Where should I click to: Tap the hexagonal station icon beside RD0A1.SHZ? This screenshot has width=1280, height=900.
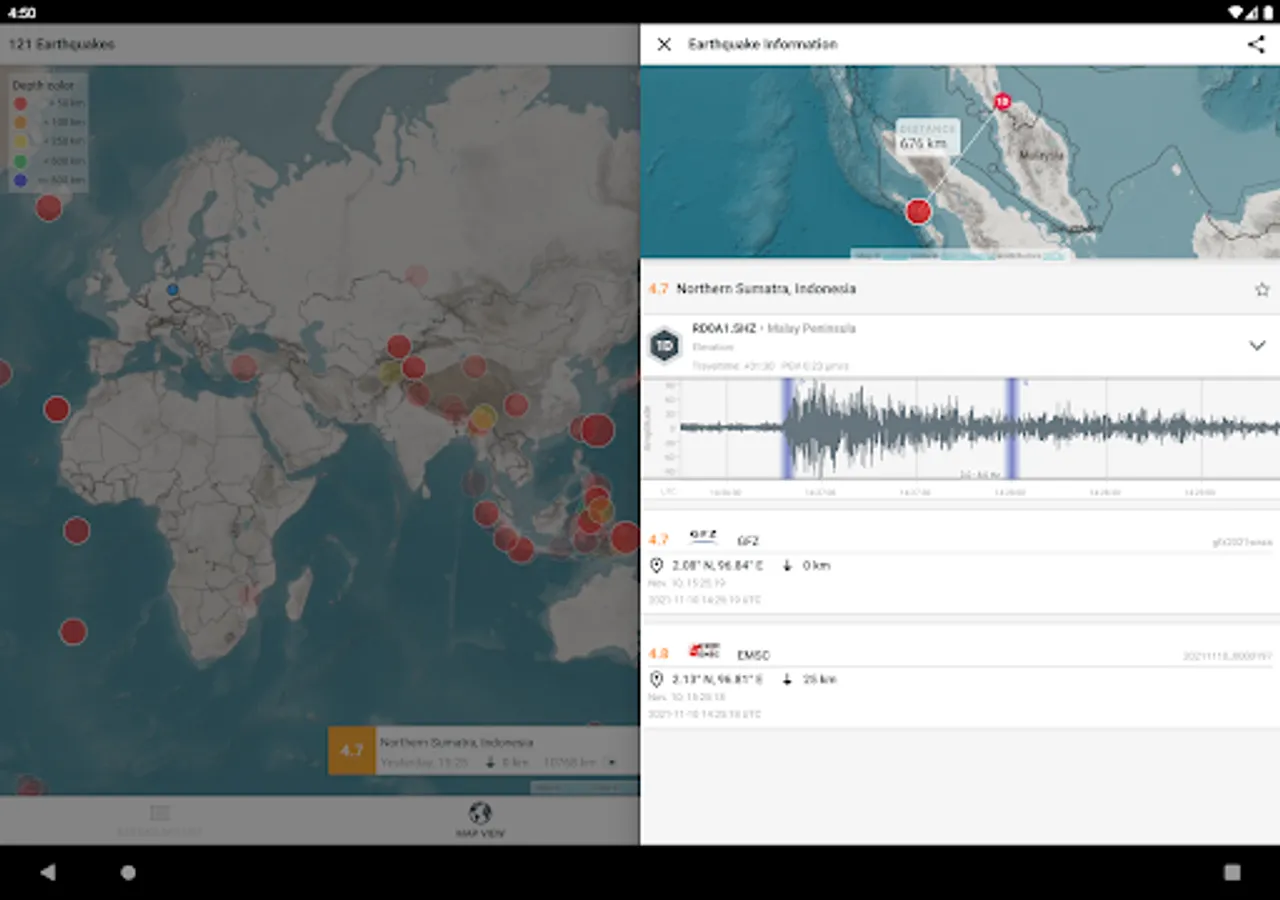coord(665,346)
